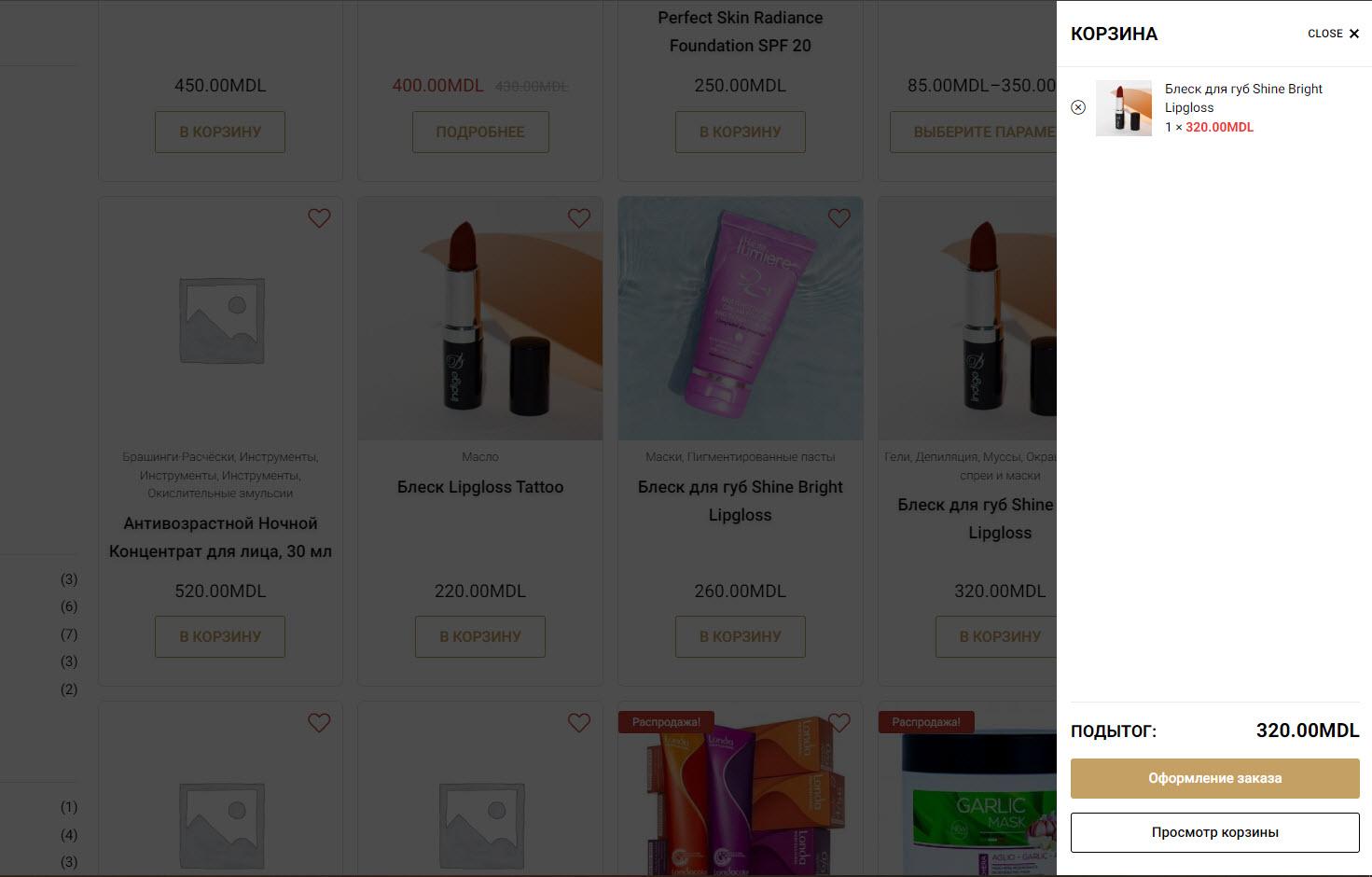The height and width of the screenshot is (877, 1372).
Task: Open Блеск для губ Shine Bright Lipgloss cart link
Action: (x=1243, y=98)
